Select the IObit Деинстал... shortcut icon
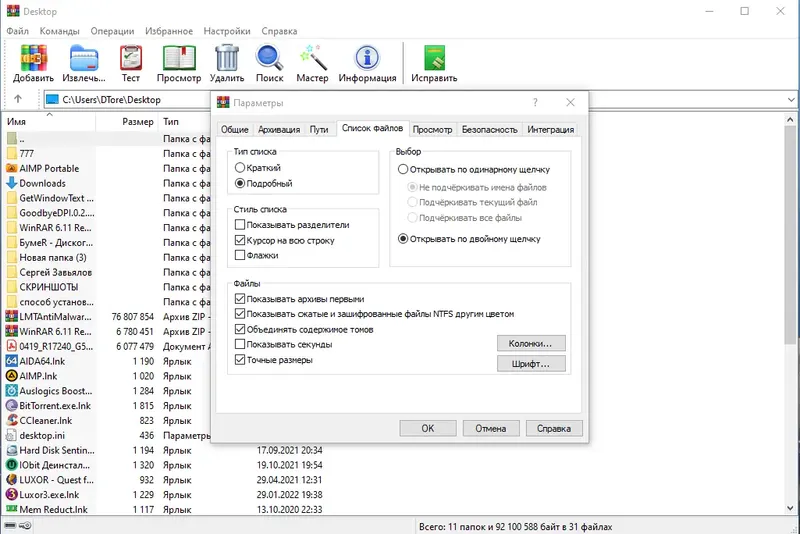 (x=12, y=465)
